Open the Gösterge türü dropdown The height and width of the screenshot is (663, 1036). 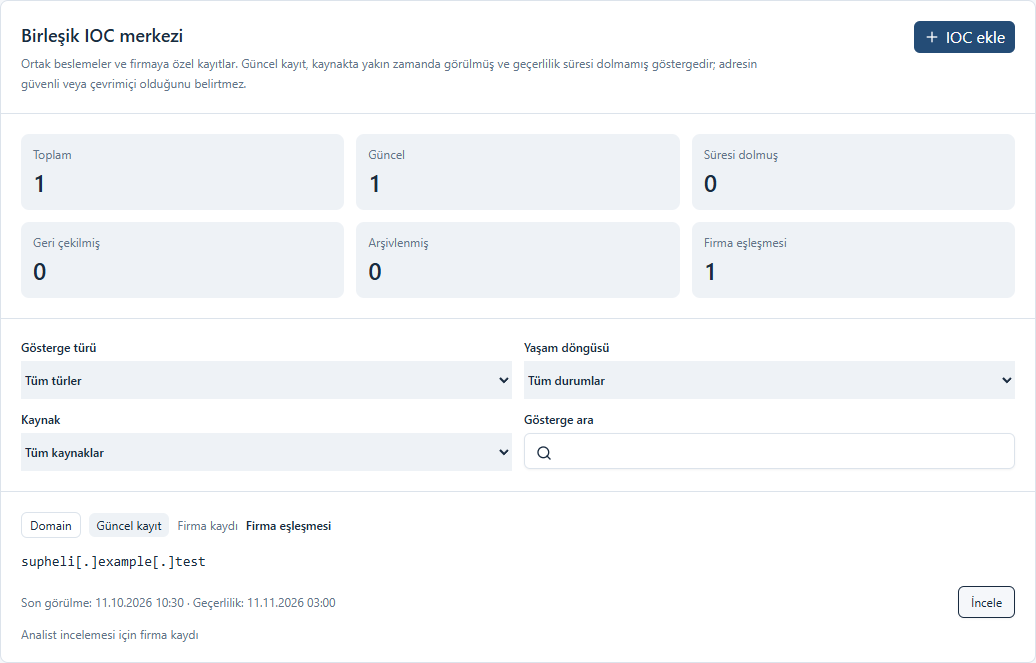pos(266,380)
